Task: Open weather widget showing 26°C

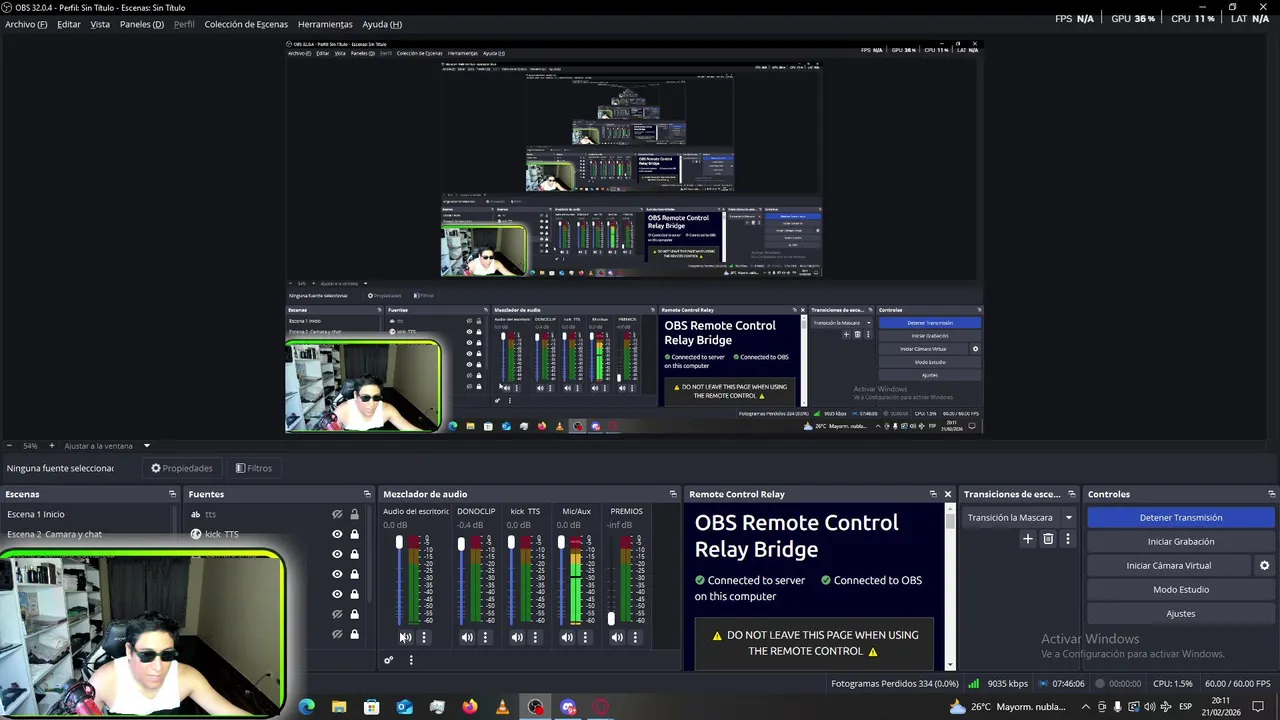Action: [1008, 707]
